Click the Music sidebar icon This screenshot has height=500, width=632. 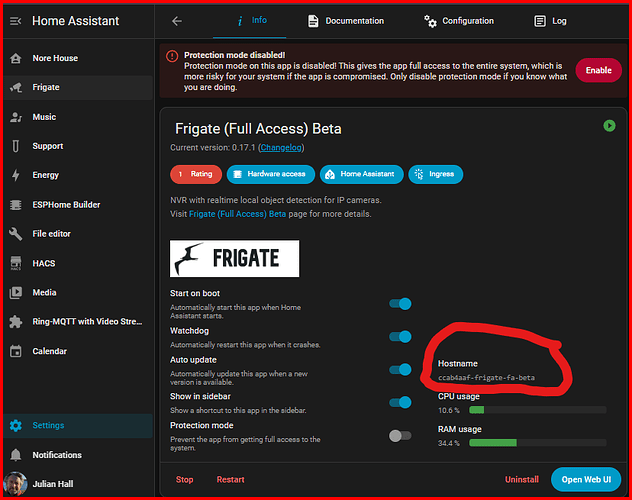(16, 117)
